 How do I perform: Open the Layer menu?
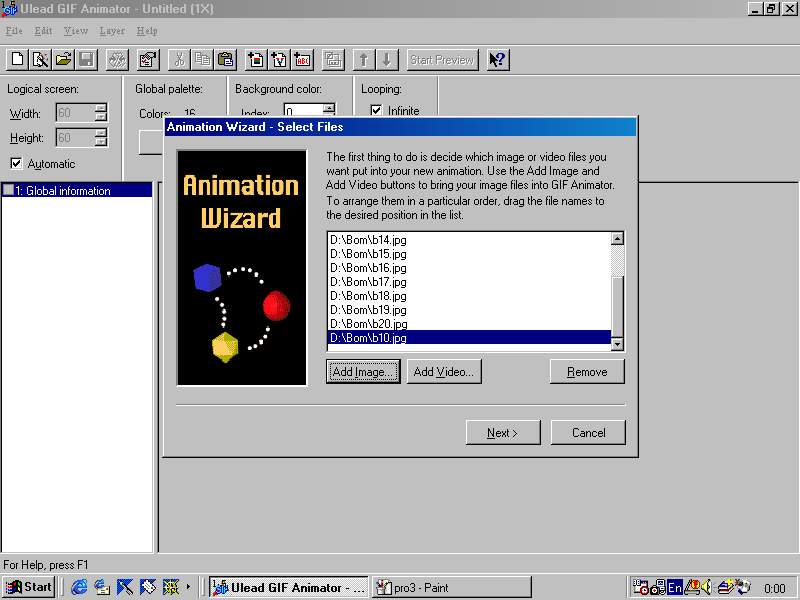112,31
